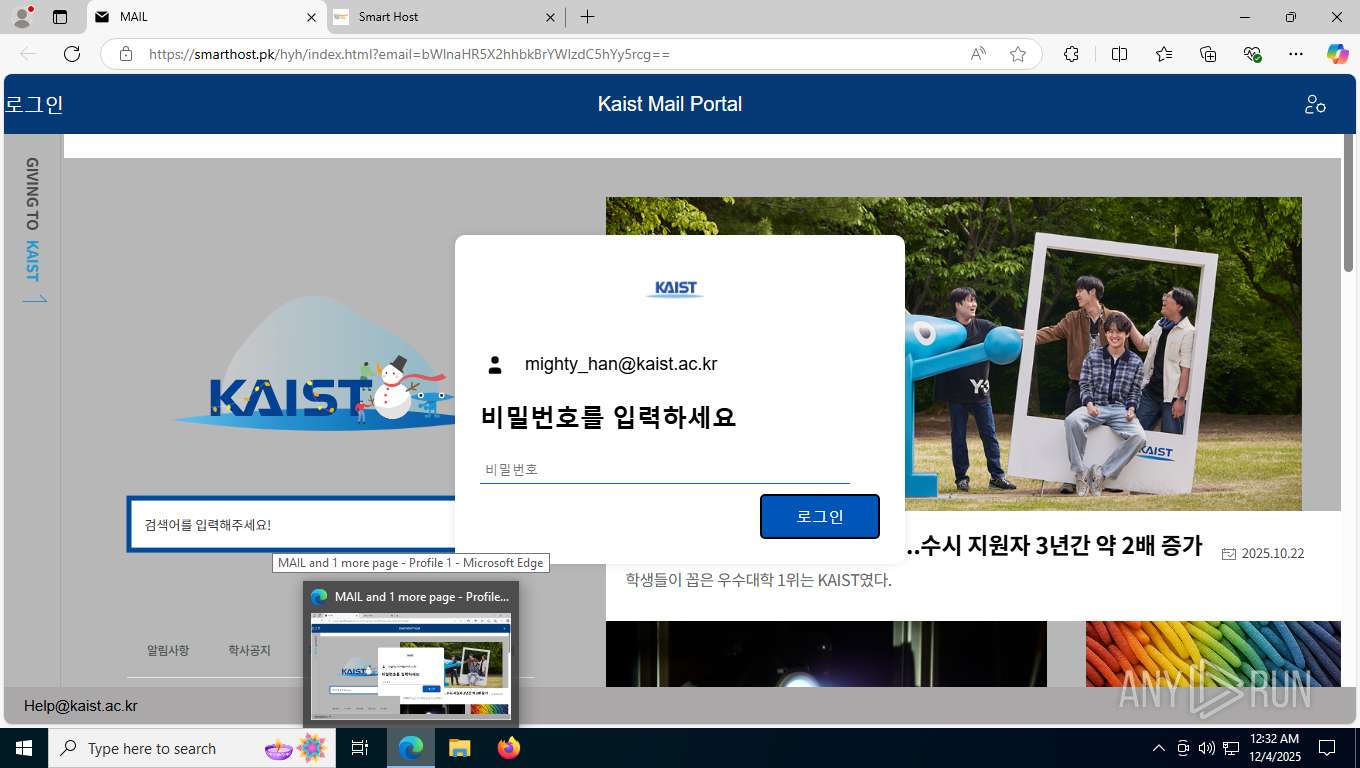The image size is (1360, 768).
Task: Click the Edge profile avatar icon
Action: [21, 17]
